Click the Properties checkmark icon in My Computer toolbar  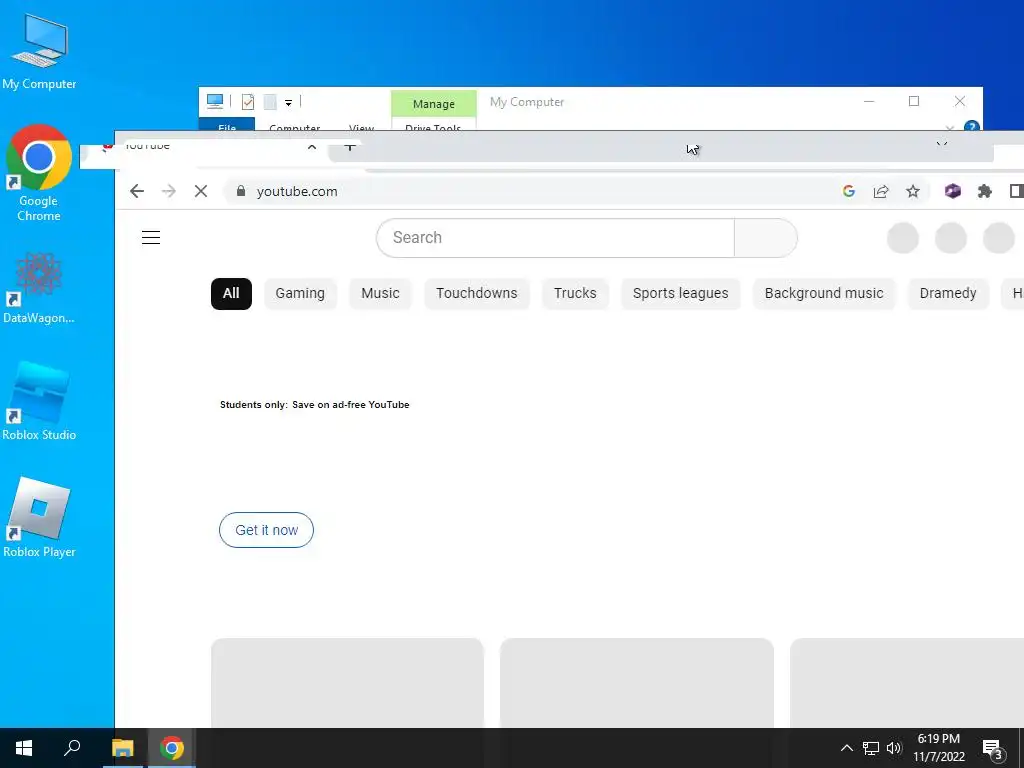click(248, 101)
